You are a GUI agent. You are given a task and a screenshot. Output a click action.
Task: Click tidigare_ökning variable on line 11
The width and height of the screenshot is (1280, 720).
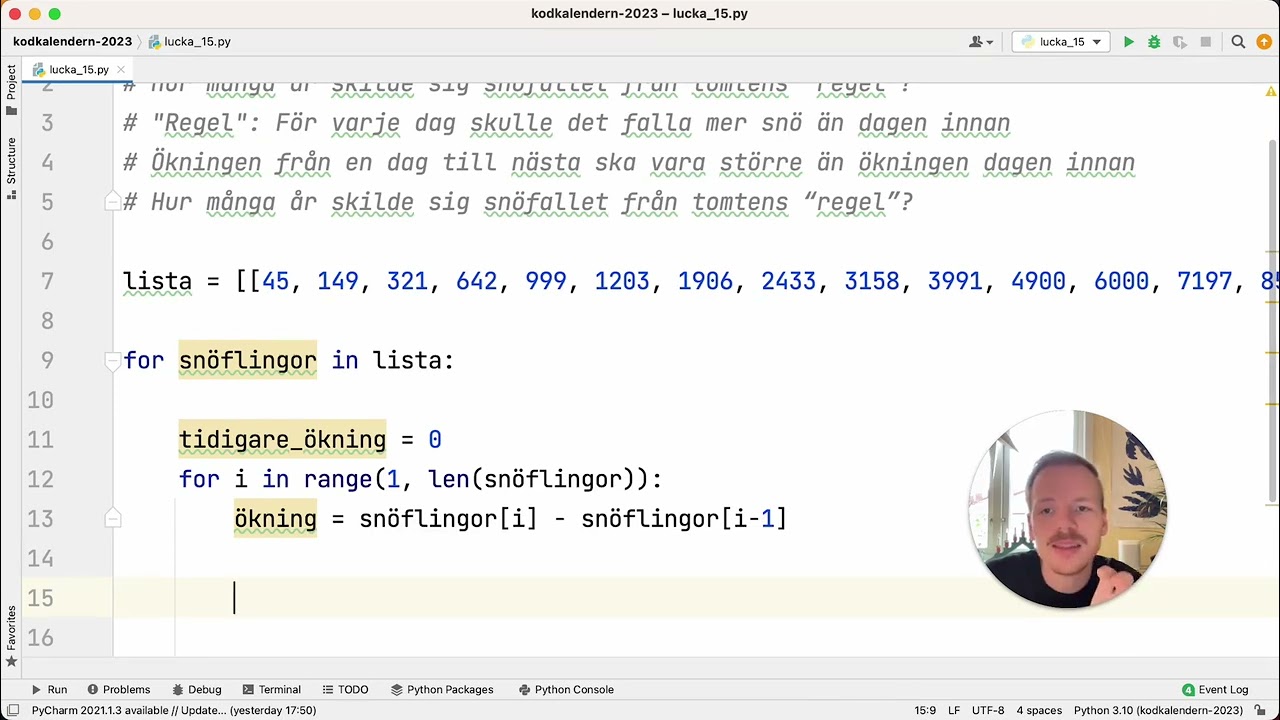click(282, 440)
